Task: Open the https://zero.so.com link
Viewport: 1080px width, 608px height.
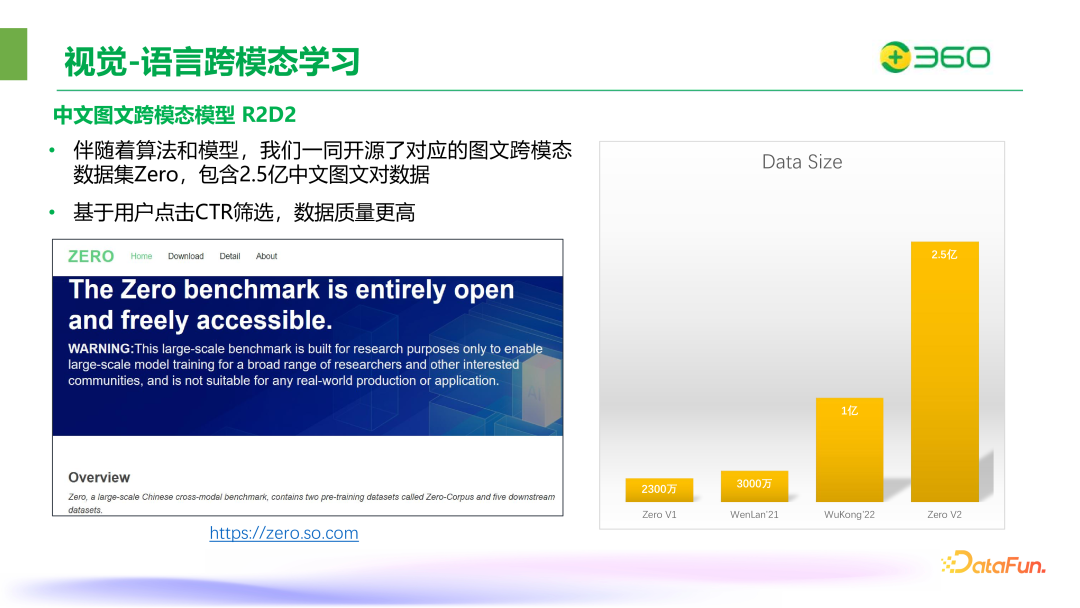Action: (x=283, y=533)
